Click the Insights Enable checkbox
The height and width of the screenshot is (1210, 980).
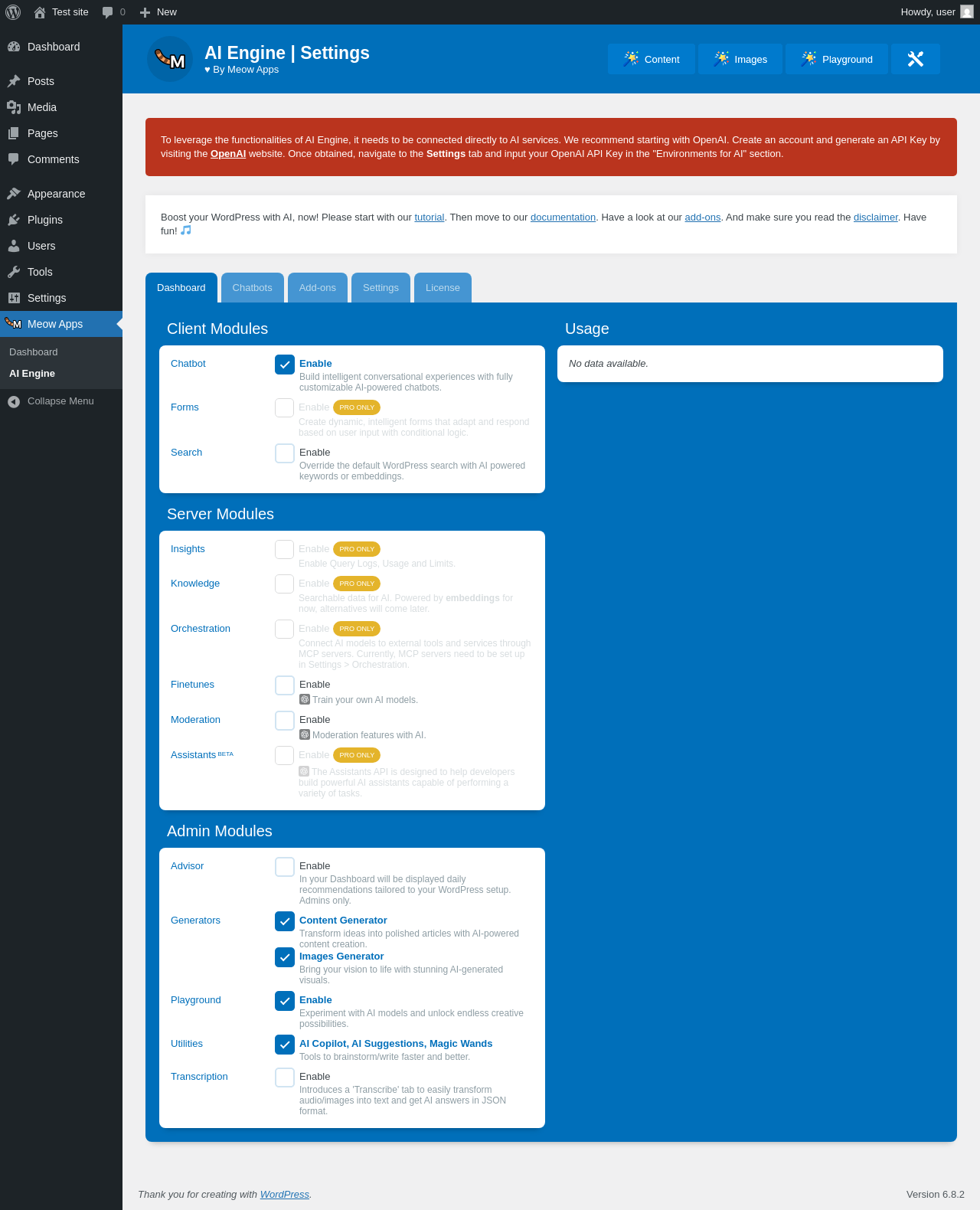point(285,550)
